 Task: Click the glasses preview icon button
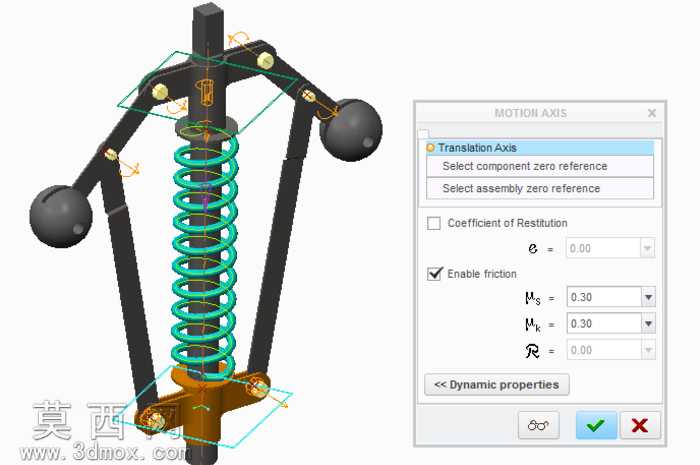pos(538,425)
